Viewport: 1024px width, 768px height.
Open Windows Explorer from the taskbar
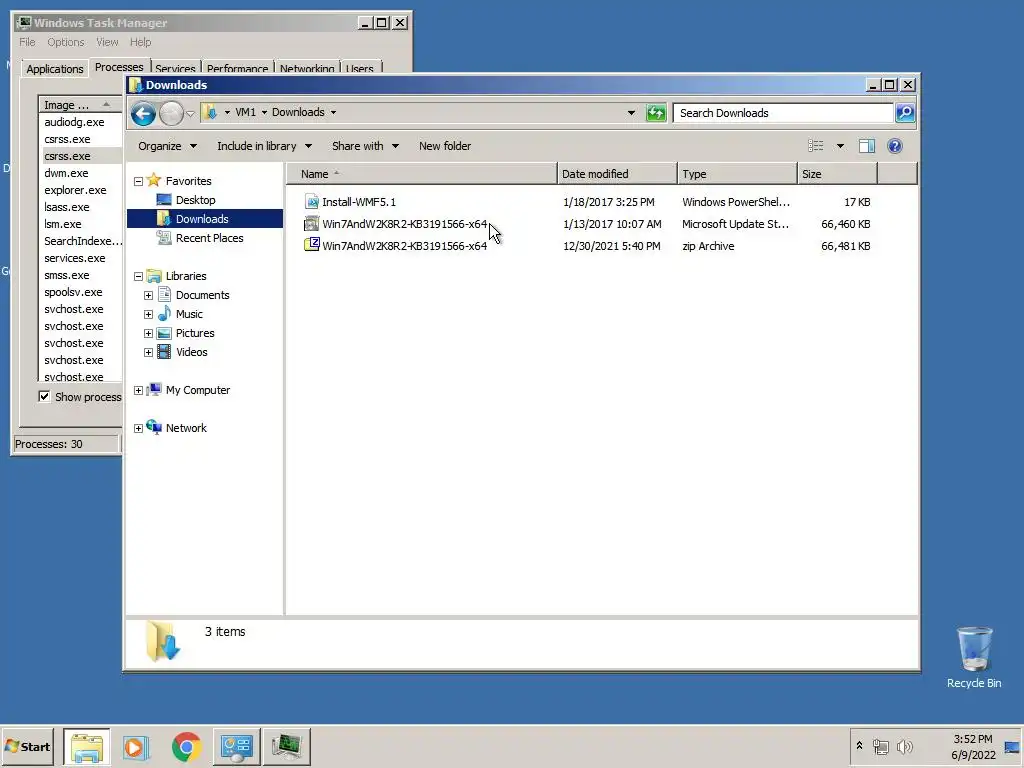(87, 746)
